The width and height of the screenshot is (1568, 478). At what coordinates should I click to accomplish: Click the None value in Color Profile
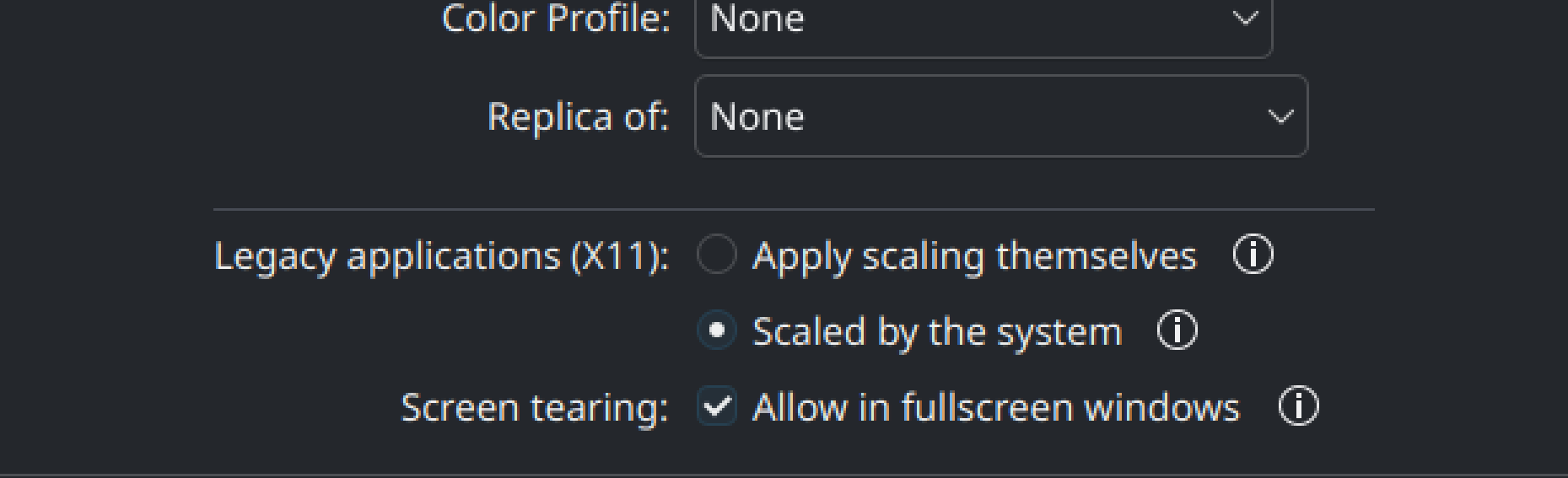[x=757, y=19]
